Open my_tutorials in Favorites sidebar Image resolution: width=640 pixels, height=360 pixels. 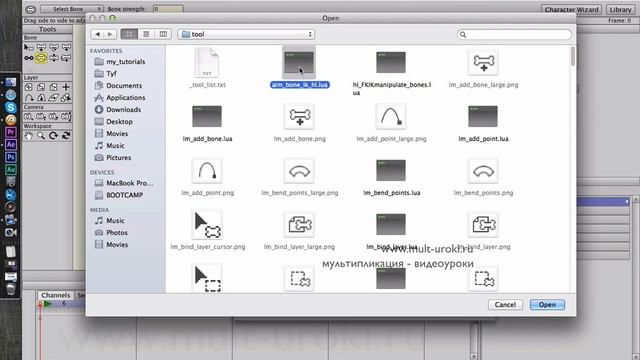pyautogui.click(x=125, y=62)
